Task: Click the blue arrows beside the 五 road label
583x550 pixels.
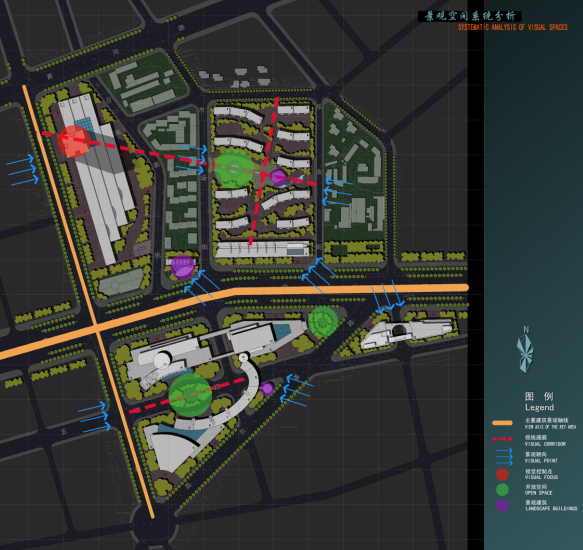Action: click(95, 417)
